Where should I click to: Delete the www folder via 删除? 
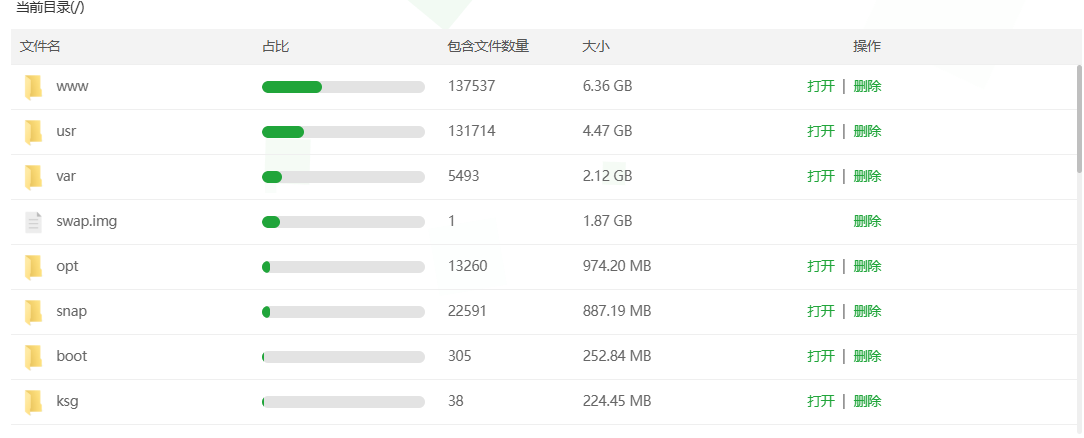click(x=867, y=86)
